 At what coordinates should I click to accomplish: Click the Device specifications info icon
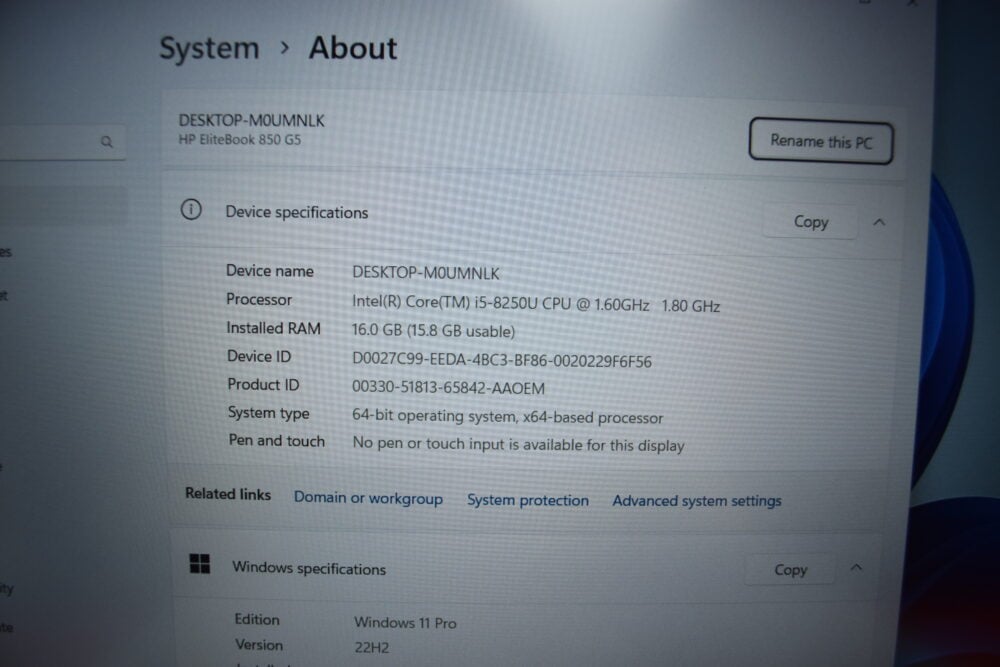click(191, 209)
